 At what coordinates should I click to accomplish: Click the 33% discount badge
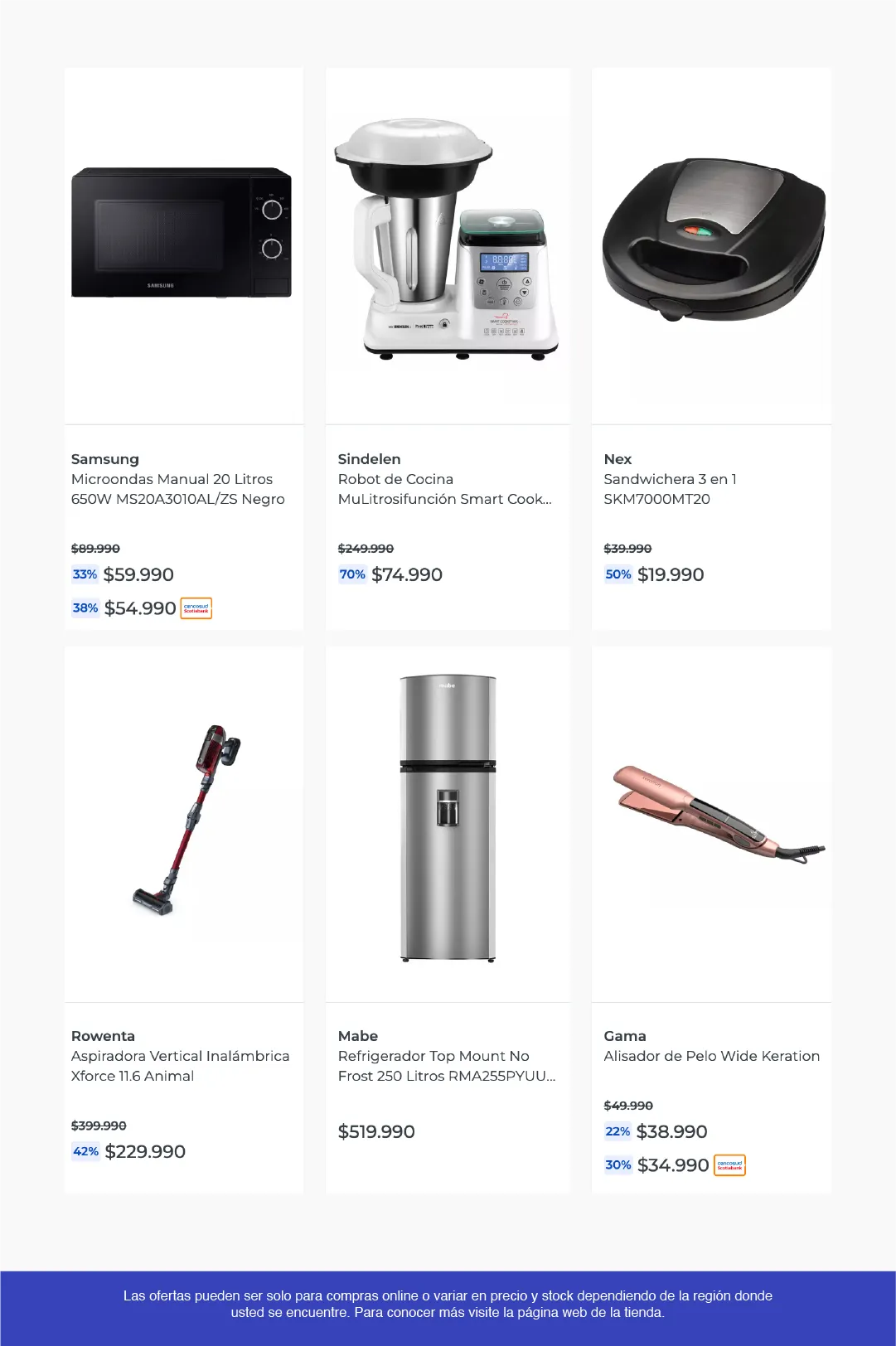[85, 574]
